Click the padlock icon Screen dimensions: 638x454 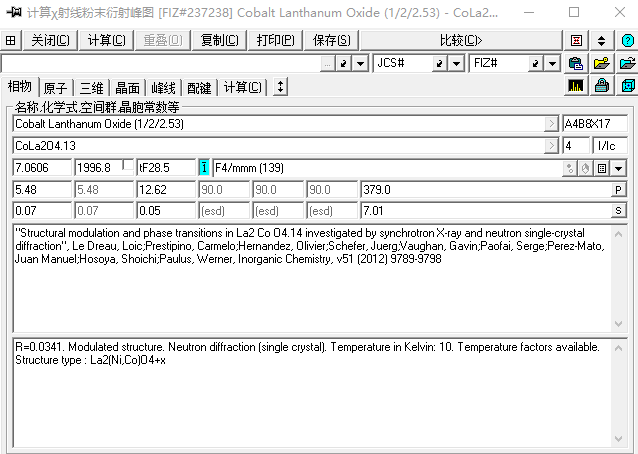(601, 86)
